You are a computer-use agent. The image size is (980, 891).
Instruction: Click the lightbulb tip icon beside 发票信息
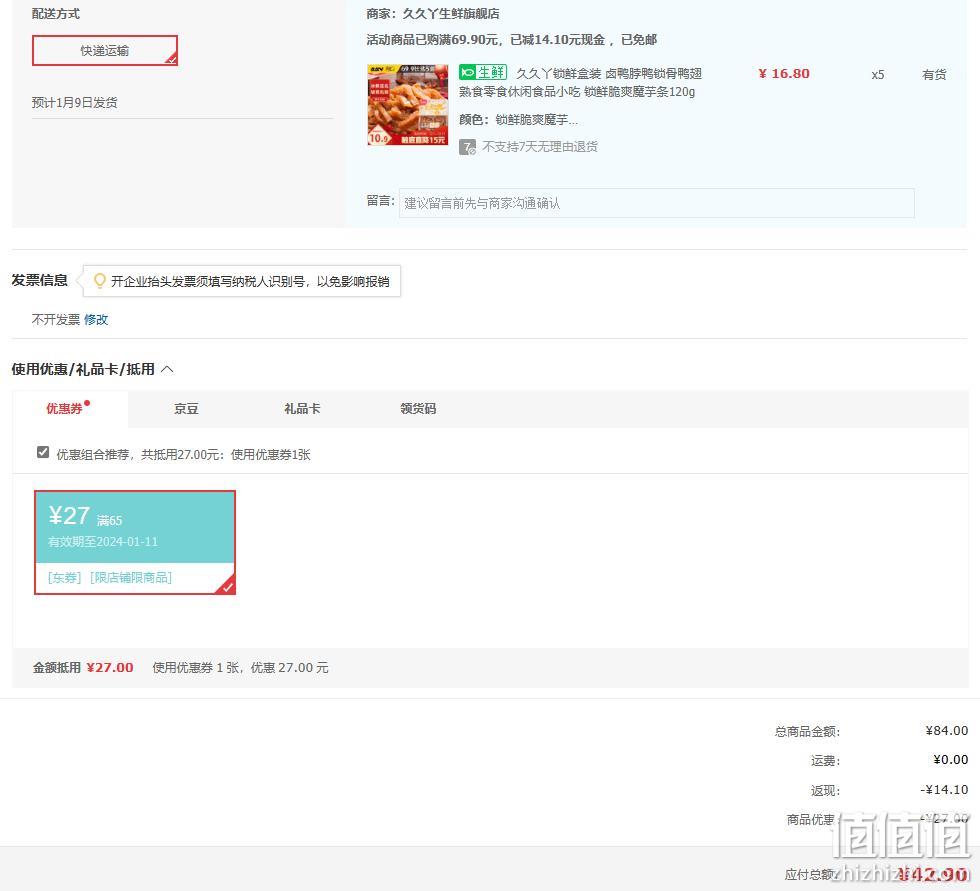[99, 281]
